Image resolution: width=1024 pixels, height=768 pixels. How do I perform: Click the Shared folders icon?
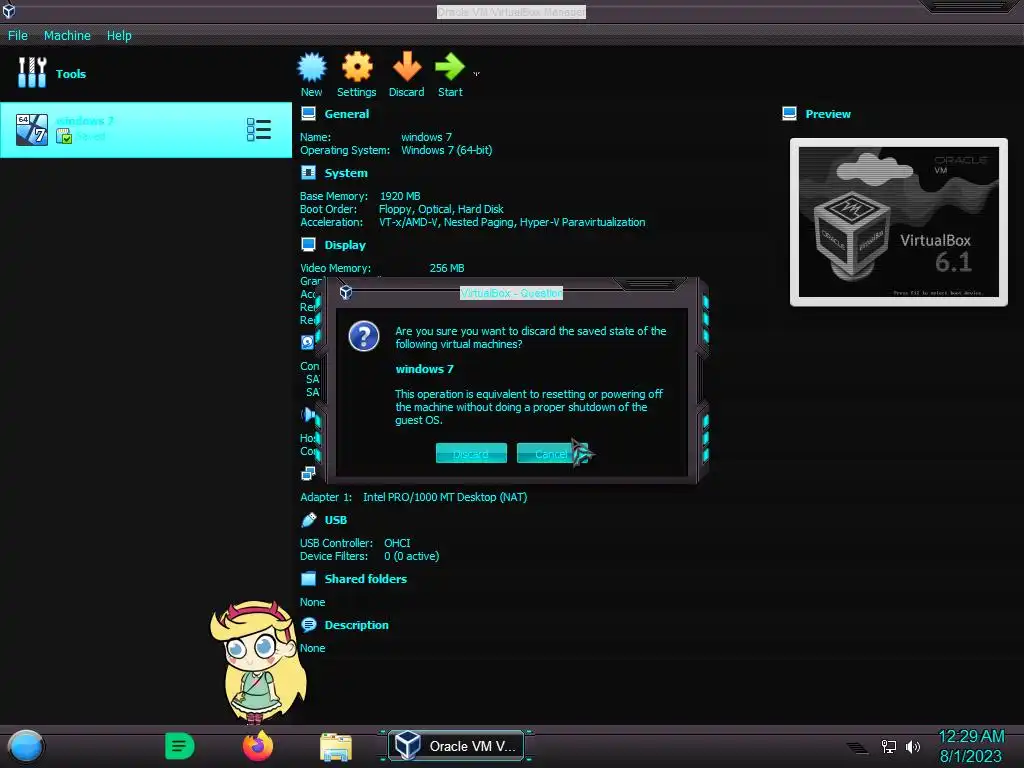(x=308, y=579)
